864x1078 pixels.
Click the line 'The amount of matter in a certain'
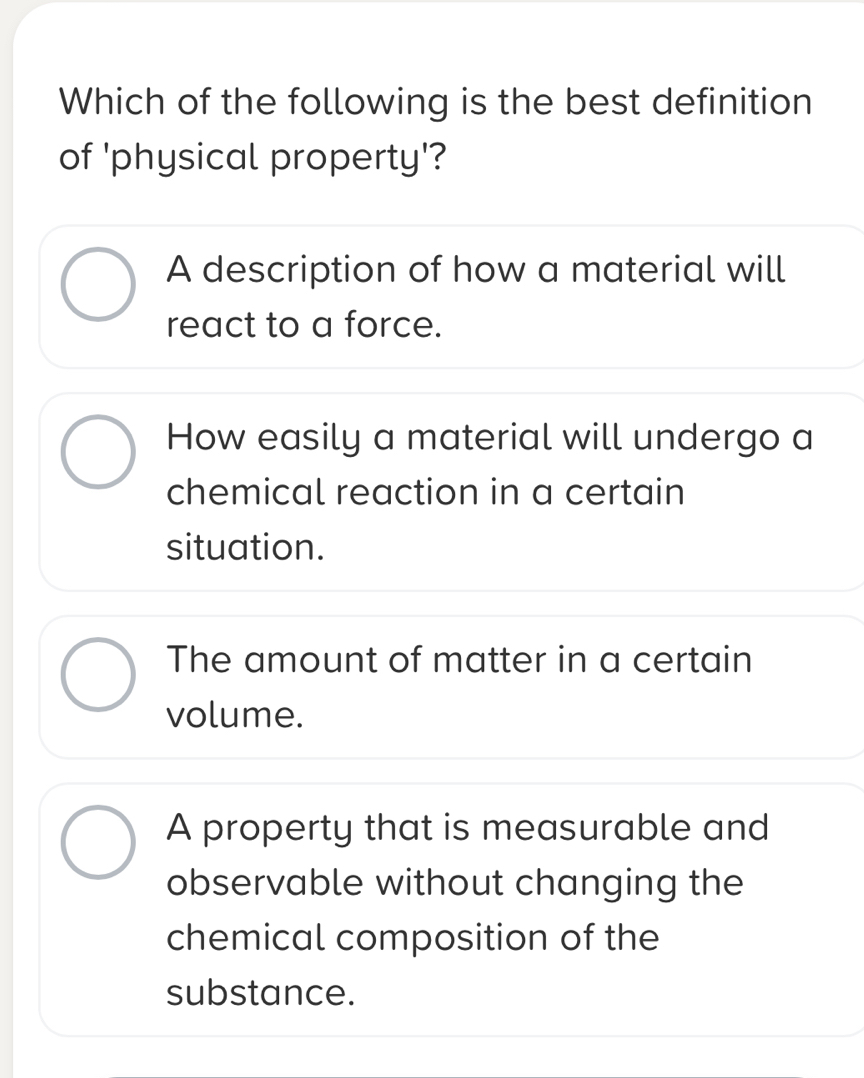pos(460,660)
